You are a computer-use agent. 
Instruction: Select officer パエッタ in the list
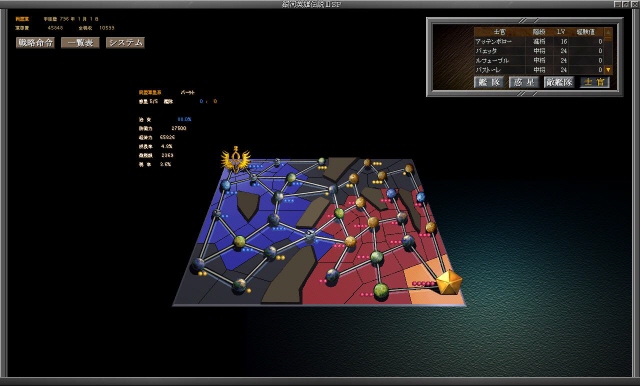(x=539, y=51)
